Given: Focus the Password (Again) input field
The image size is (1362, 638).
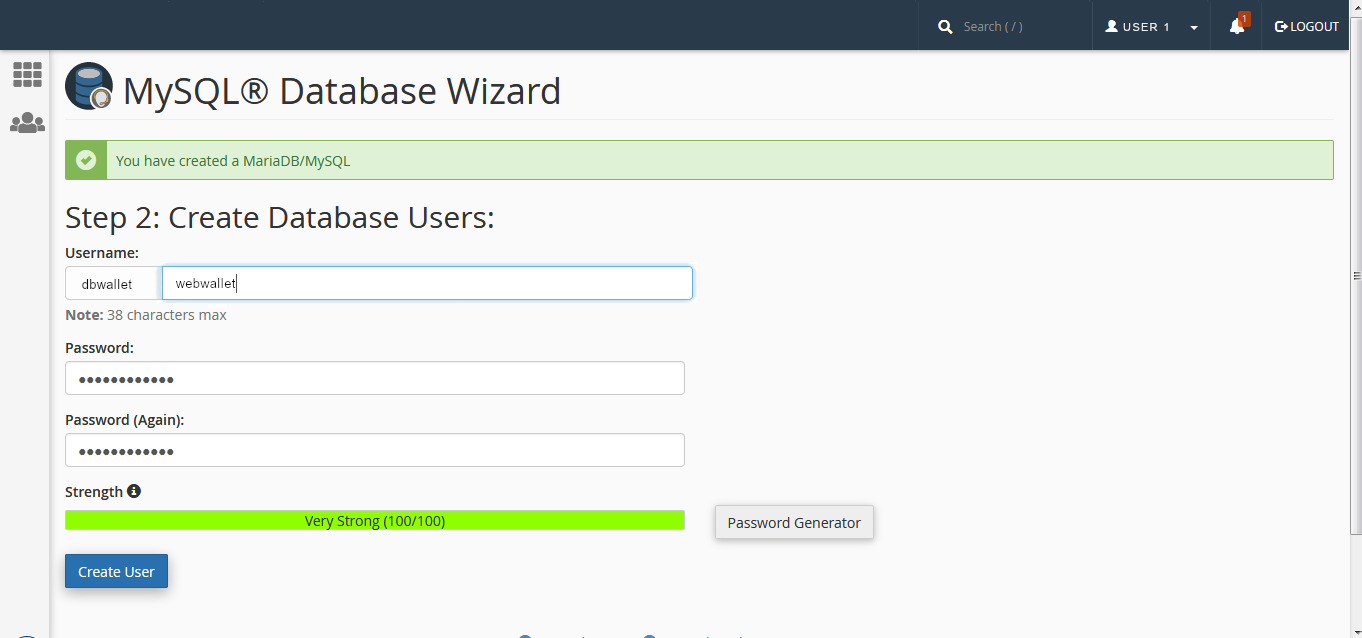Looking at the screenshot, I should tap(375, 451).
